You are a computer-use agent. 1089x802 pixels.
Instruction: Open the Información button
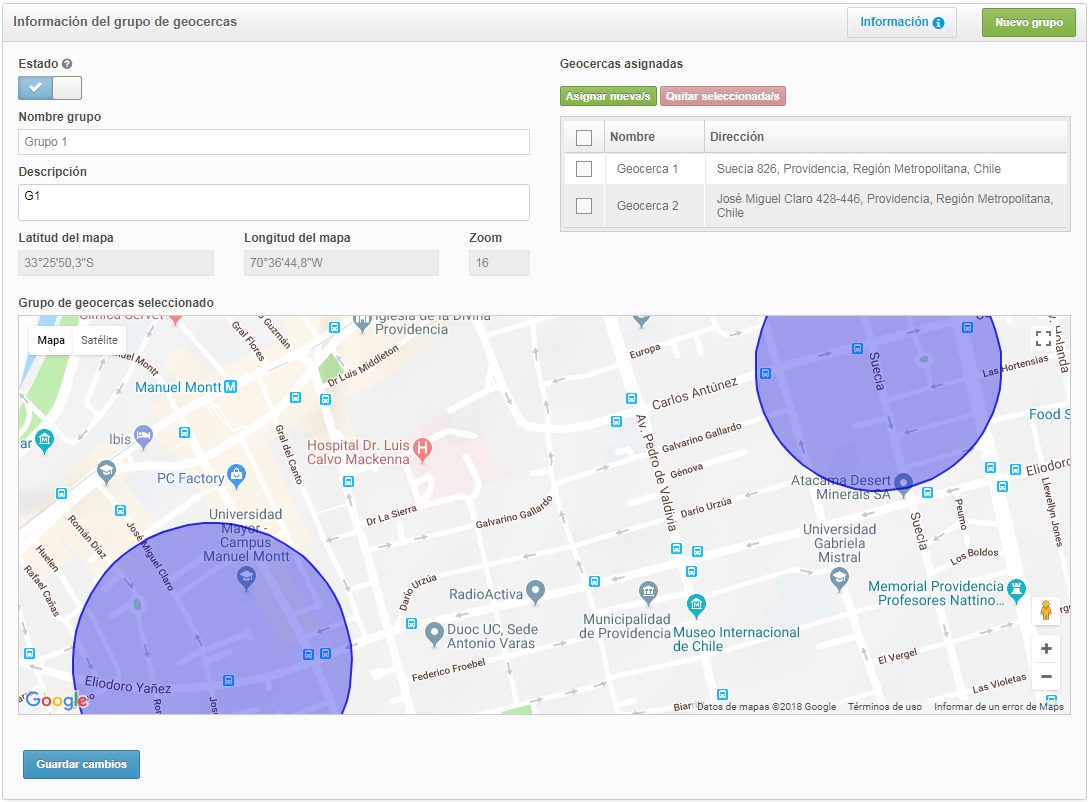coord(901,22)
